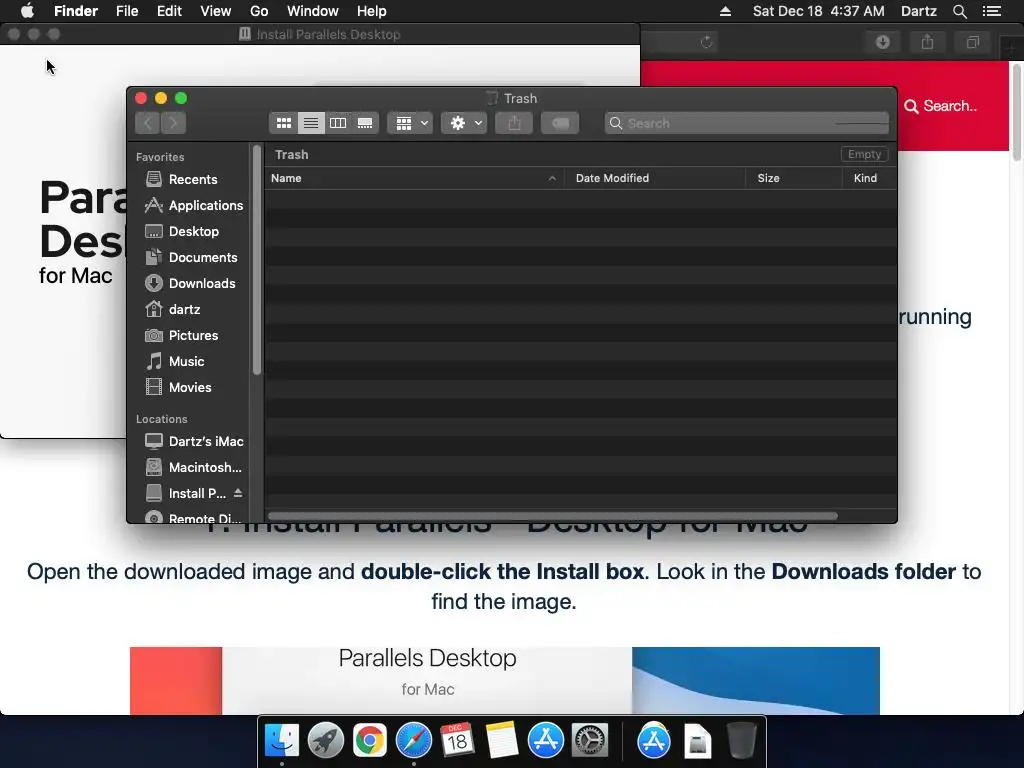Open the Edit menu
This screenshot has height=768, width=1024.
coord(169,11)
